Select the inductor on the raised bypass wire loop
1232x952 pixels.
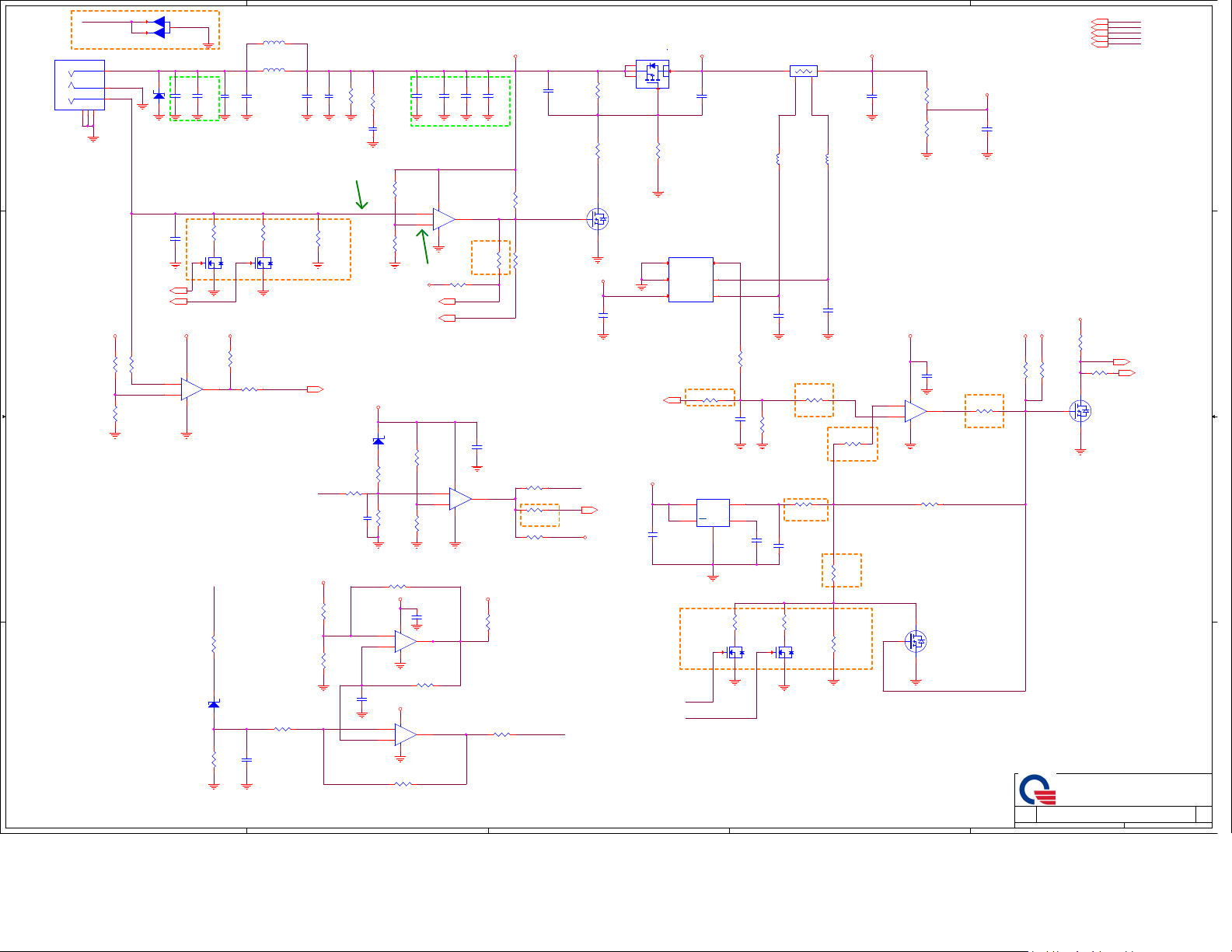[x=274, y=44]
